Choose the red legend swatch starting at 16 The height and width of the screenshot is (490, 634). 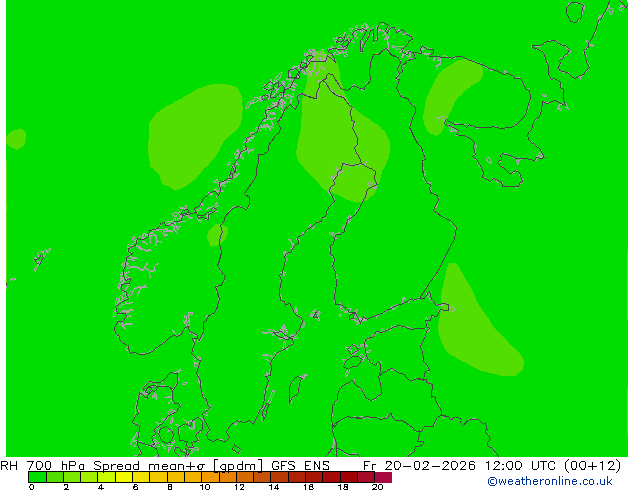(x=315, y=477)
